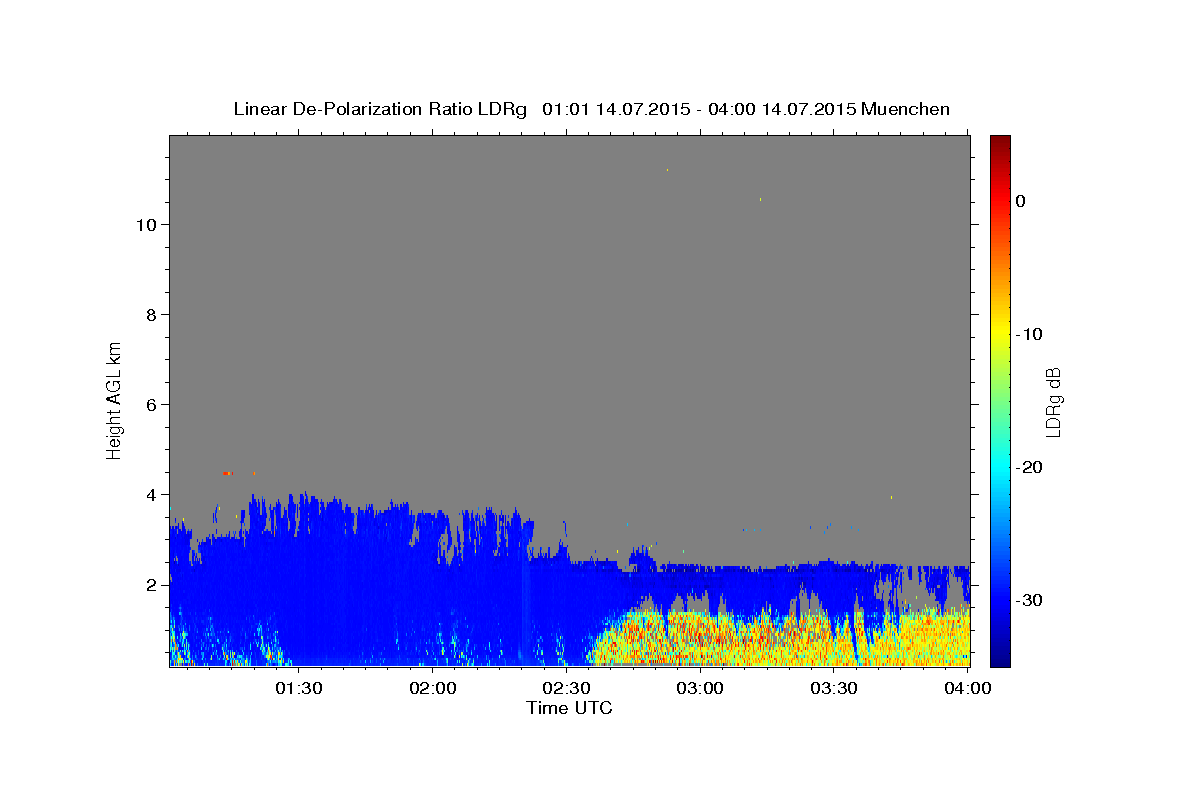
Task: Click the 03:30 time tick label
Action: click(x=833, y=688)
